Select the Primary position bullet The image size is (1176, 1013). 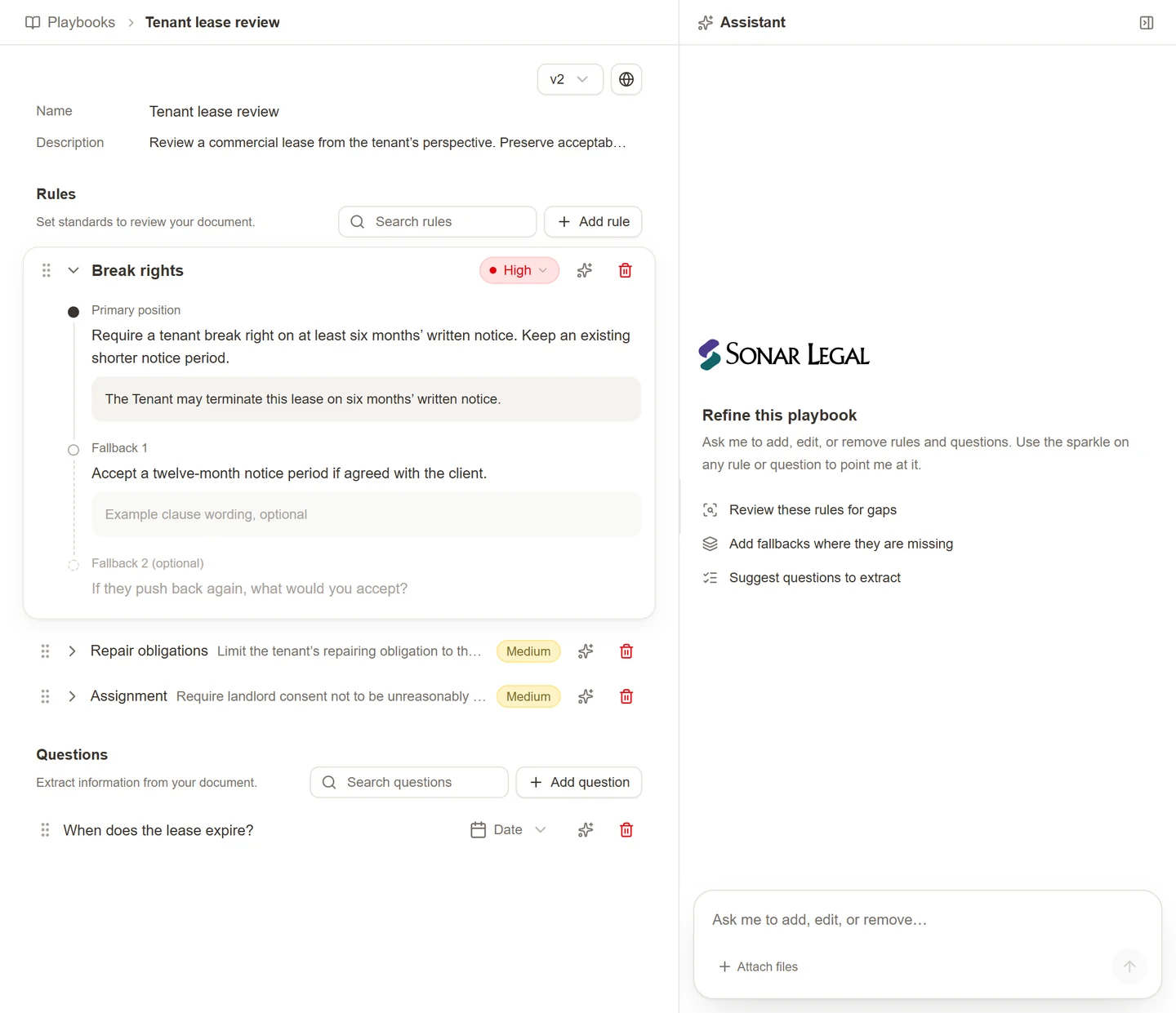pyautogui.click(x=73, y=312)
